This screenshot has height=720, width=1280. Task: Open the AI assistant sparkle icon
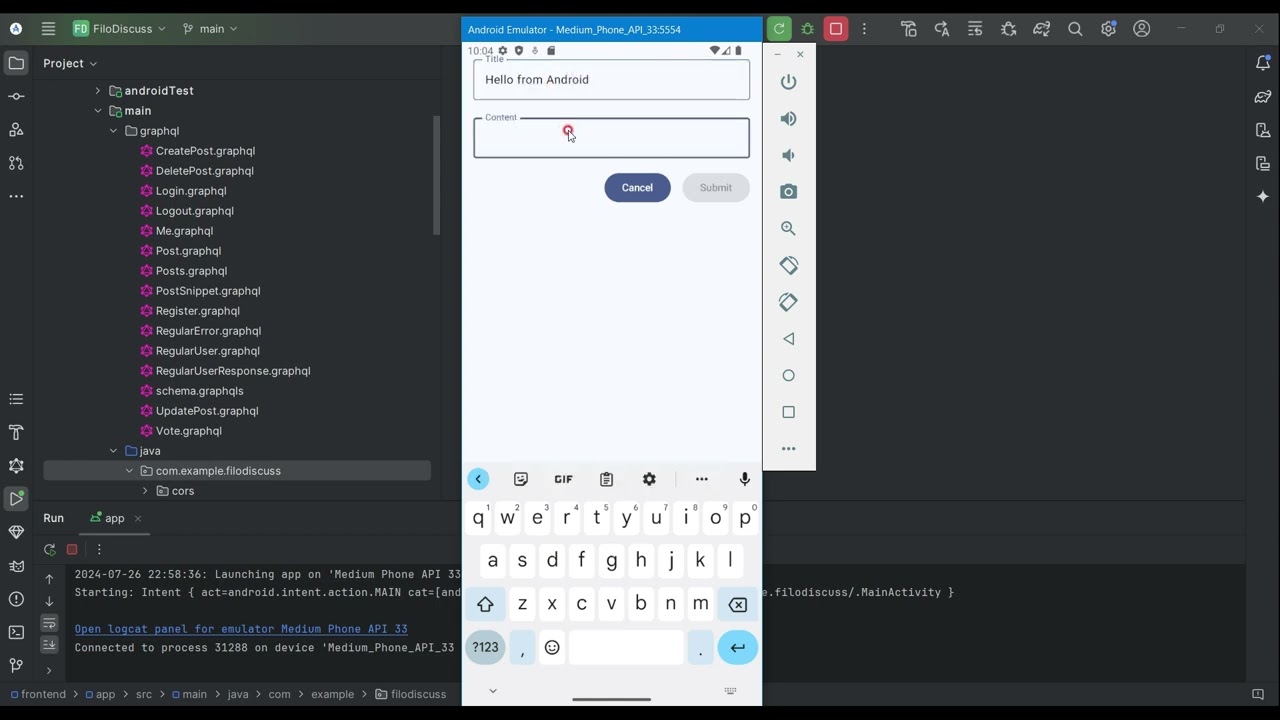tap(1263, 196)
